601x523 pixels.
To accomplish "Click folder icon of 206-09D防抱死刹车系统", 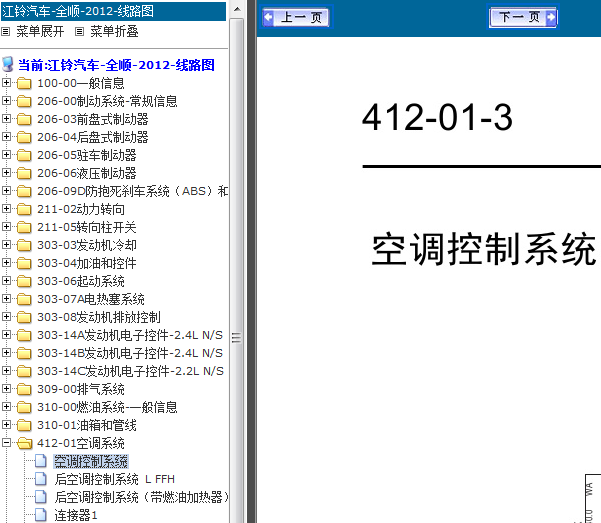I will click(x=24, y=191).
